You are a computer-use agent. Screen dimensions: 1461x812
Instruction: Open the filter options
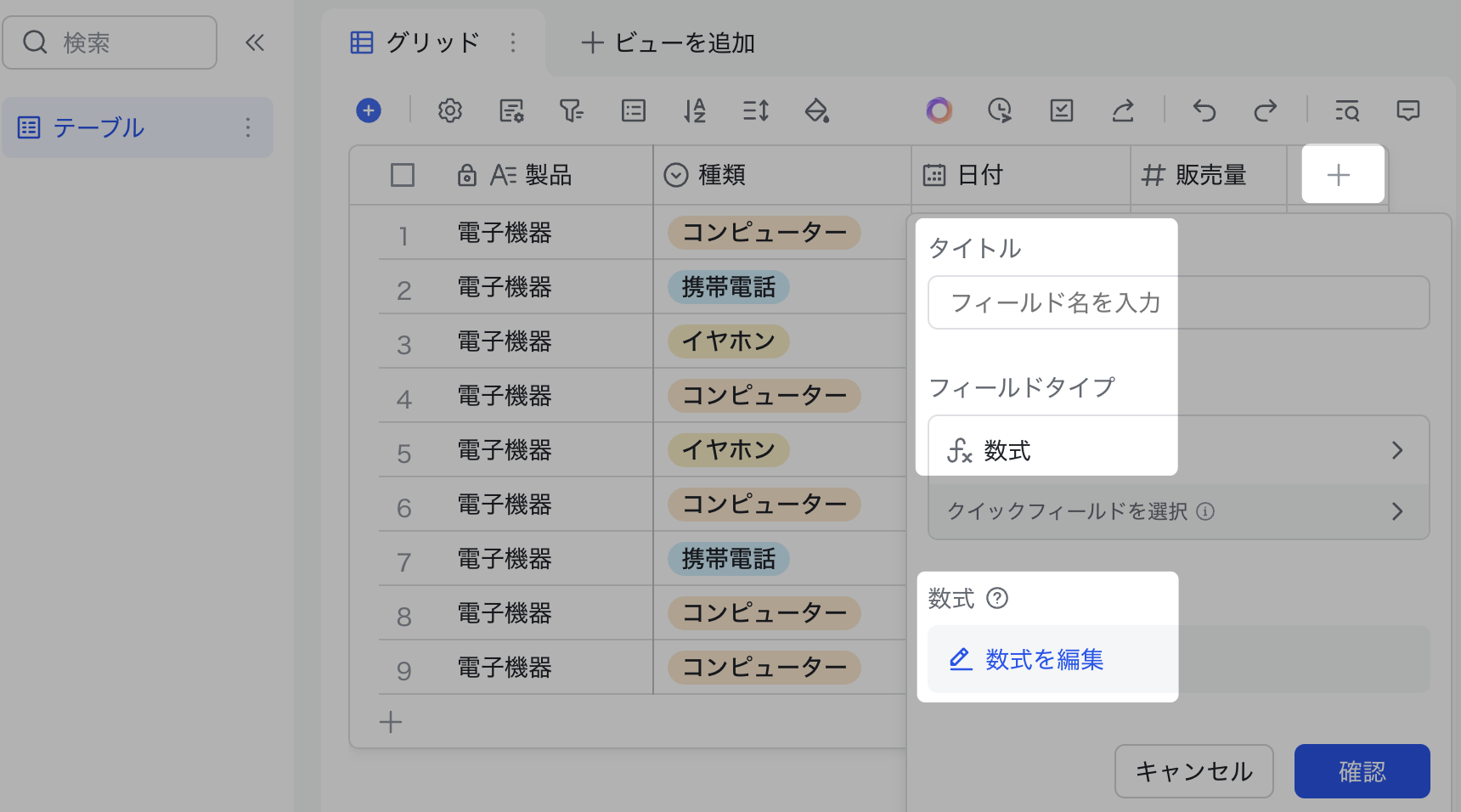coord(572,110)
